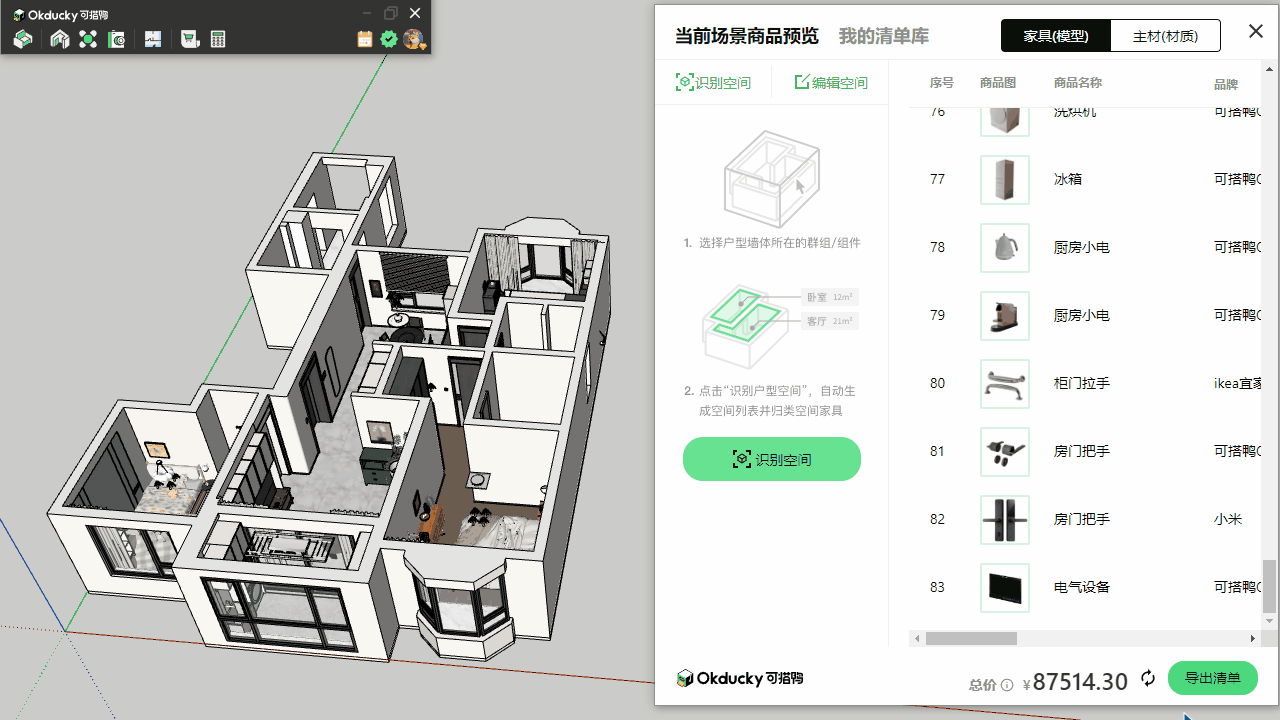Screen dimensions: 1280x720
Task: Open the 我的清单库 tab
Action: point(883,36)
